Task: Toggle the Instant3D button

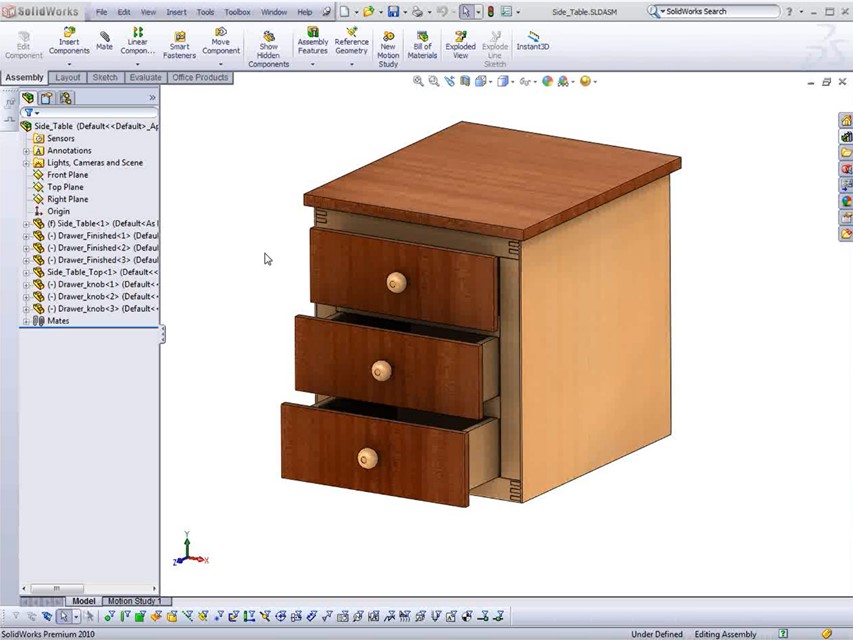Action: tap(532, 40)
